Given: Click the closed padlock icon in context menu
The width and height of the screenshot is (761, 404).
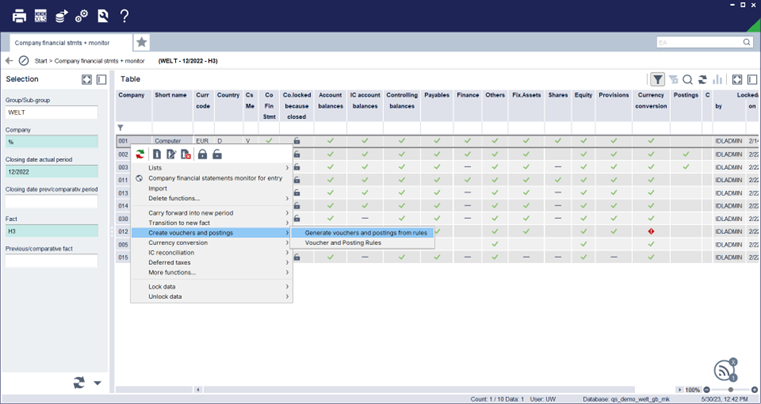Looking at the screenshot, I should click(202, 154).
